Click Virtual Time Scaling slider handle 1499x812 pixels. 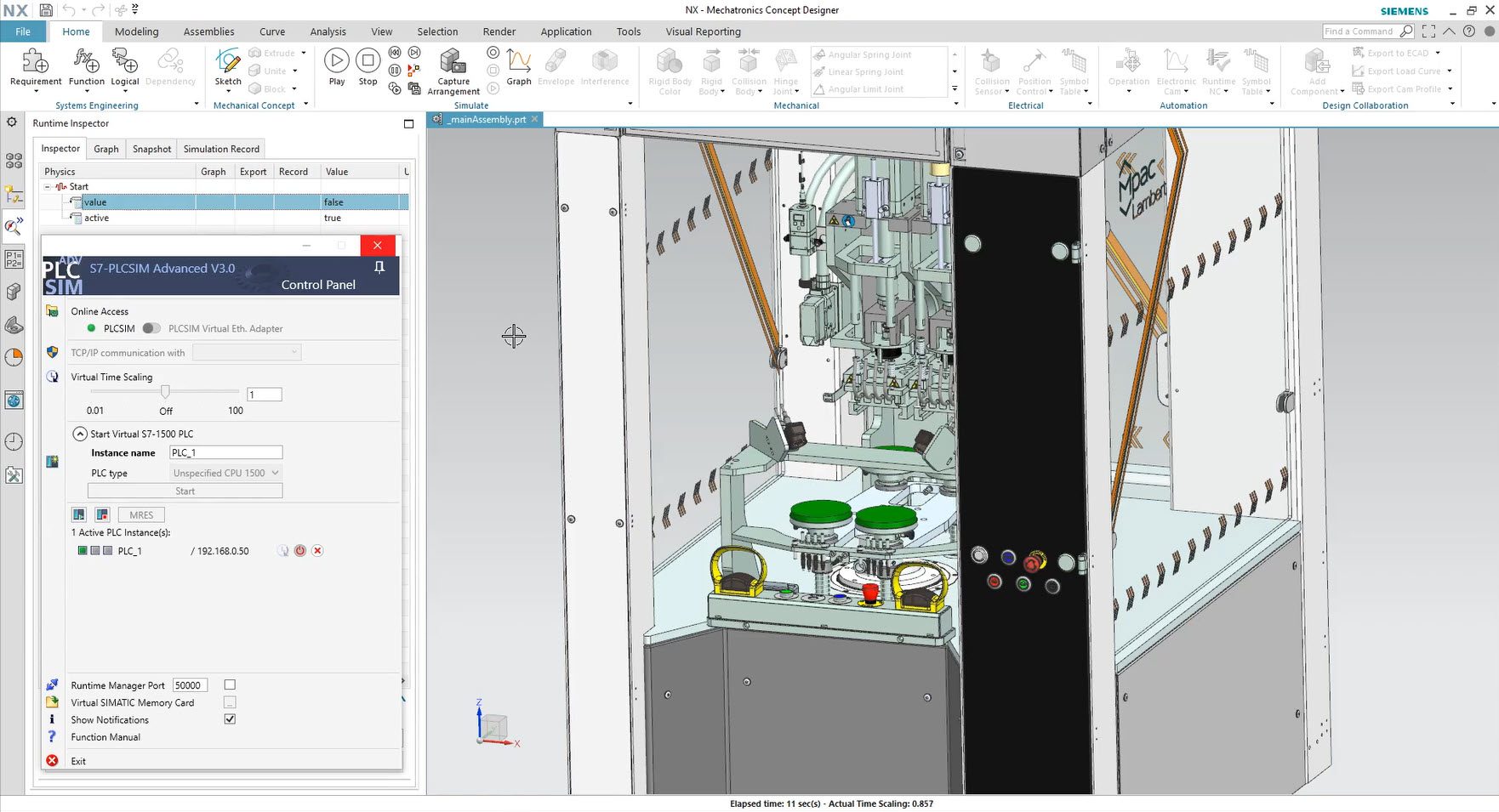165,391
